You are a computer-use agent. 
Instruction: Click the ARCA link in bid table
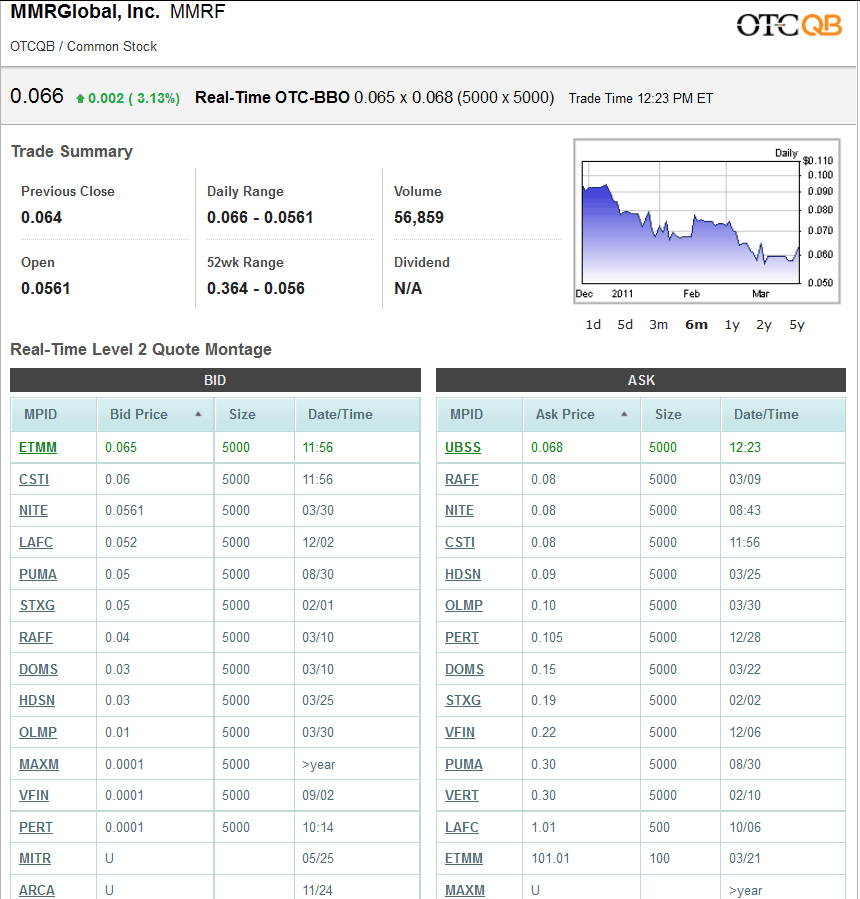click(x=37, y=890)
